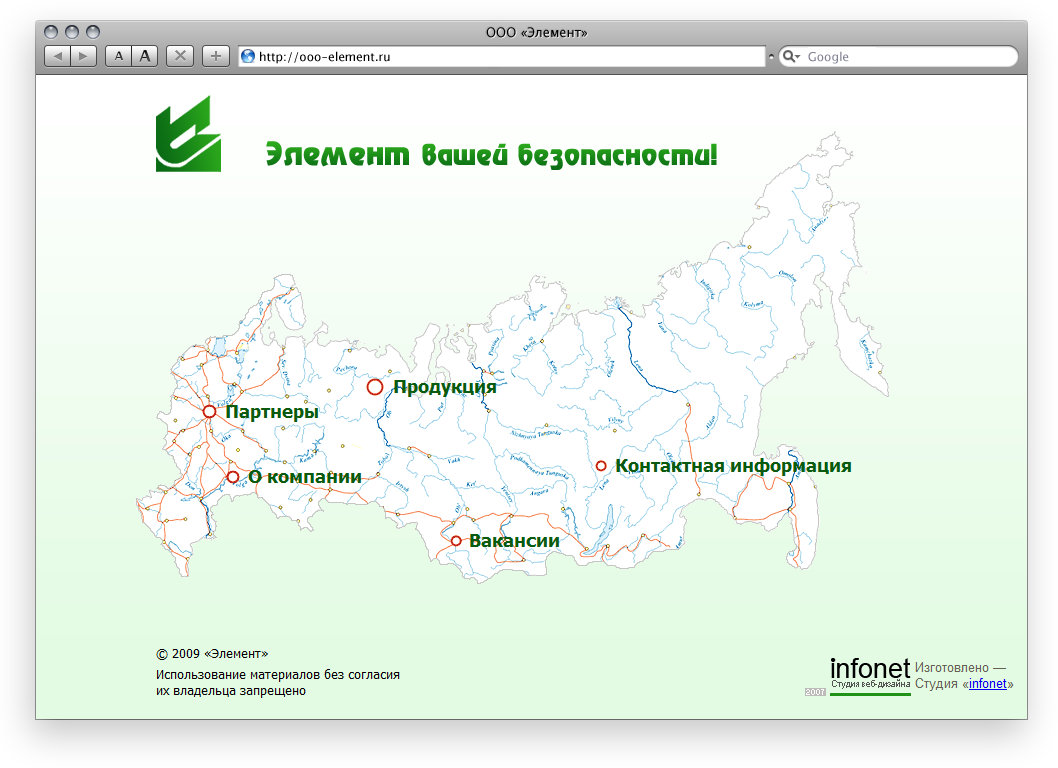Open the Продукция map link
This screenshot has width=1058, height=768.
[445, 387]
